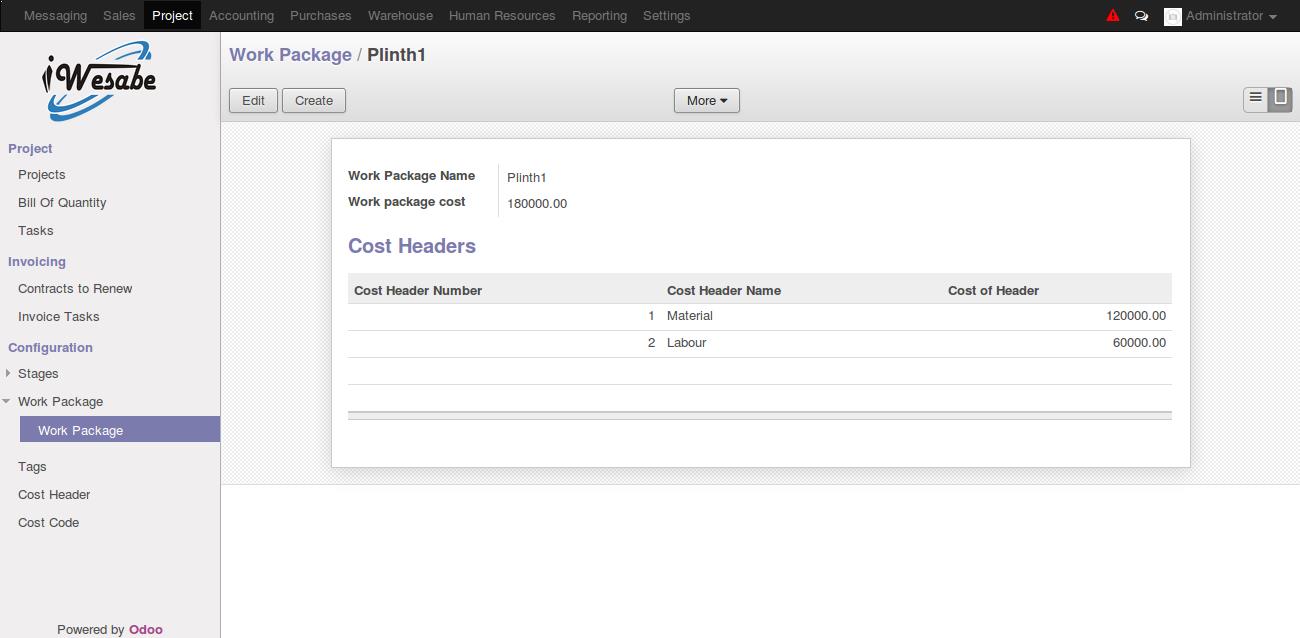1300x638 pixels.
Task: Open the Administrator user dropdown
Action: (1230, 16)
